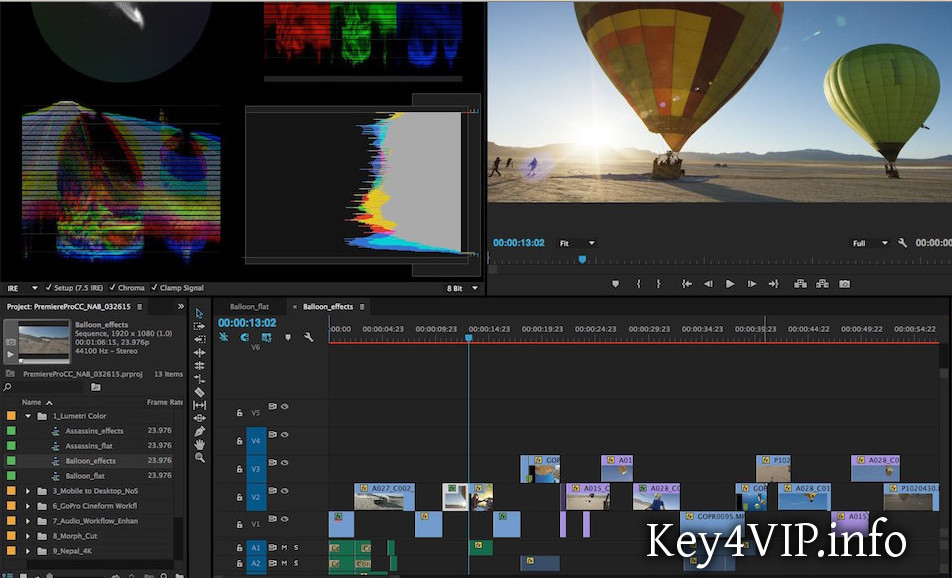Expand the 3_Mobile to Desktop bin

pyautogui.click(x=28, y=491)
